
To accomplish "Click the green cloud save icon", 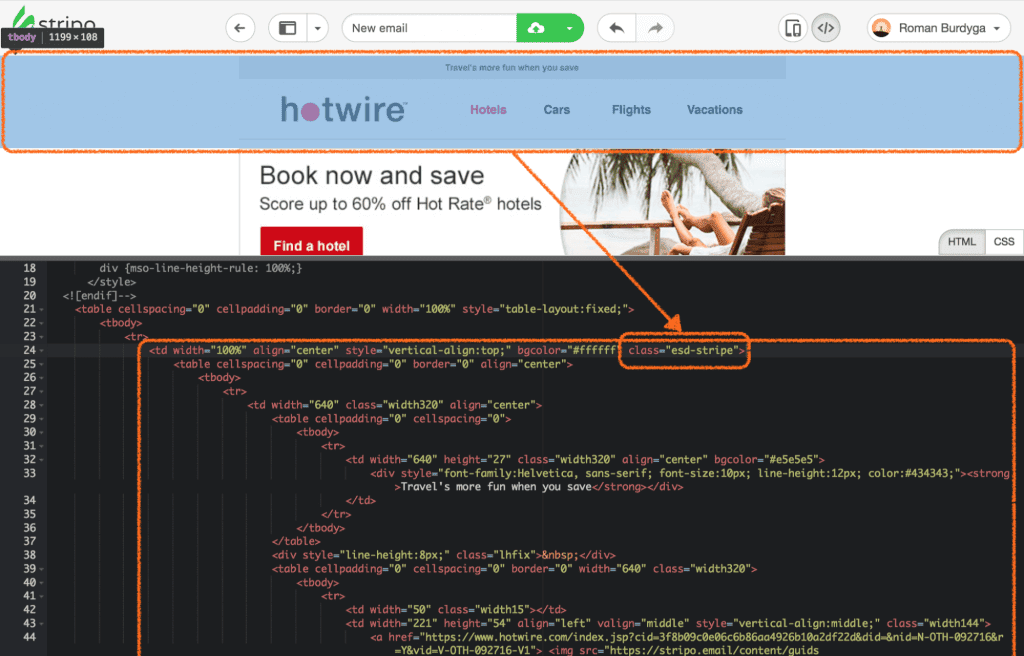I will tap(534, 27).
